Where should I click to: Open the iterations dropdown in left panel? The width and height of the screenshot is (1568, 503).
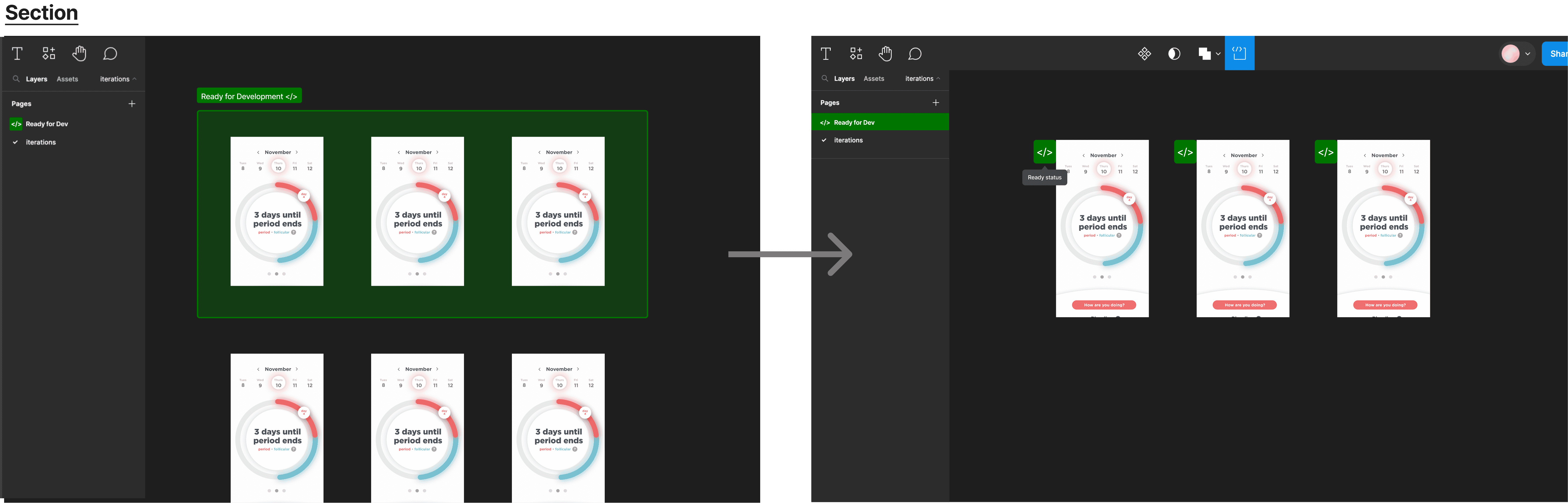click(x=118, y=79)
